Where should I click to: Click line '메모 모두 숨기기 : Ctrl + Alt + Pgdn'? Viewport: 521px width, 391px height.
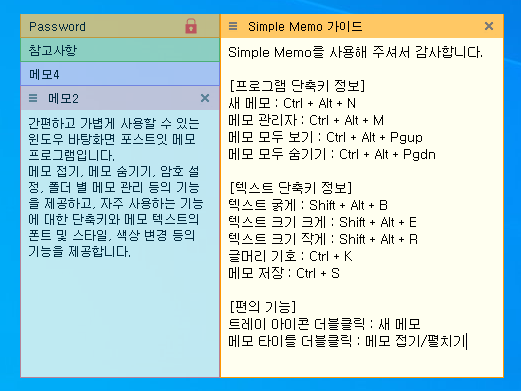tap(332, 154)
